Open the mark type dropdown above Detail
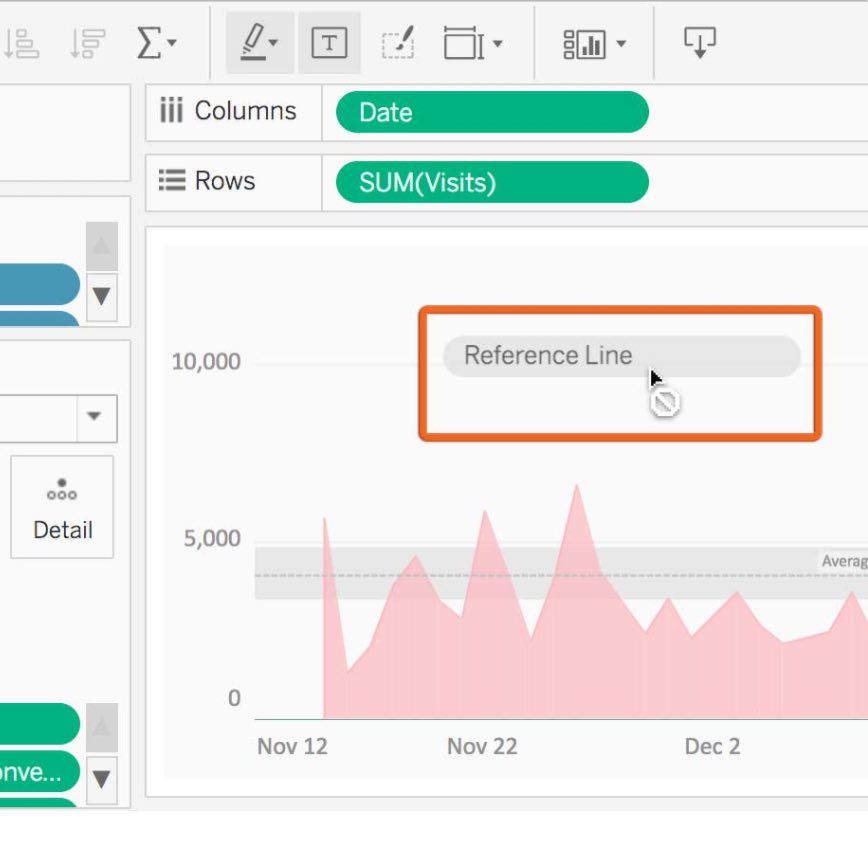 pos(95,417)
